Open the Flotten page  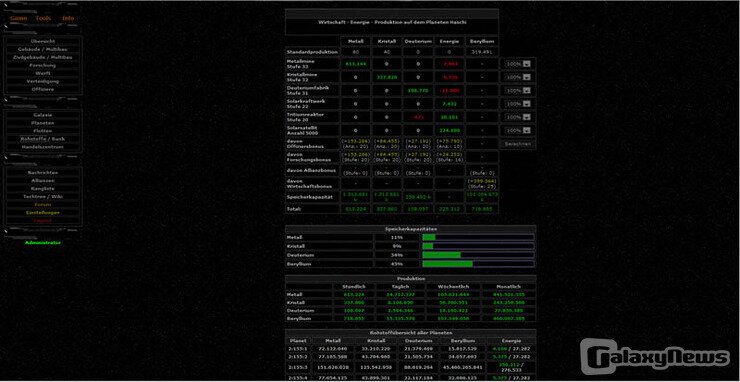[43, 131]
